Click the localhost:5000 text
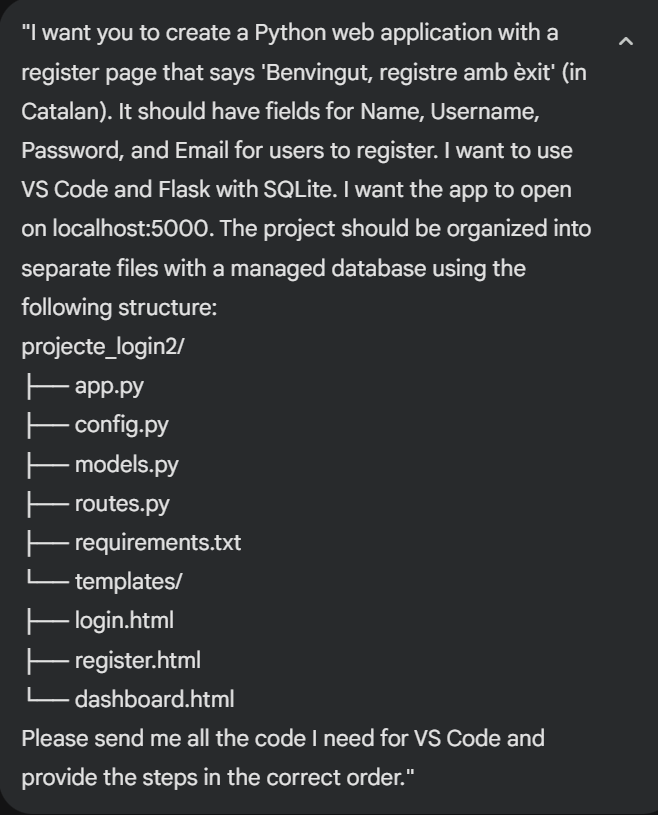This screenshot has width=658, height=815. click(125, 229)
